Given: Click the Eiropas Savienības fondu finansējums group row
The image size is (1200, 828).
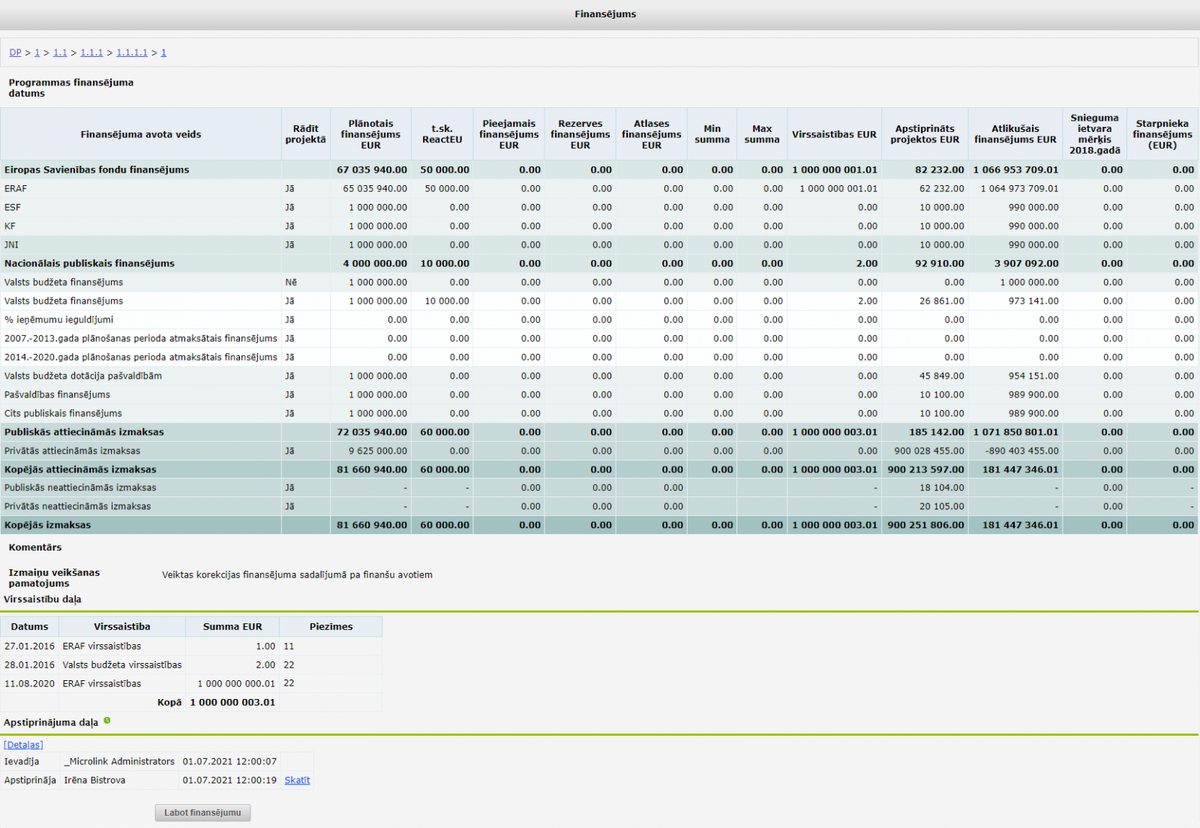Looking at the screenshot, I should 599,170.
